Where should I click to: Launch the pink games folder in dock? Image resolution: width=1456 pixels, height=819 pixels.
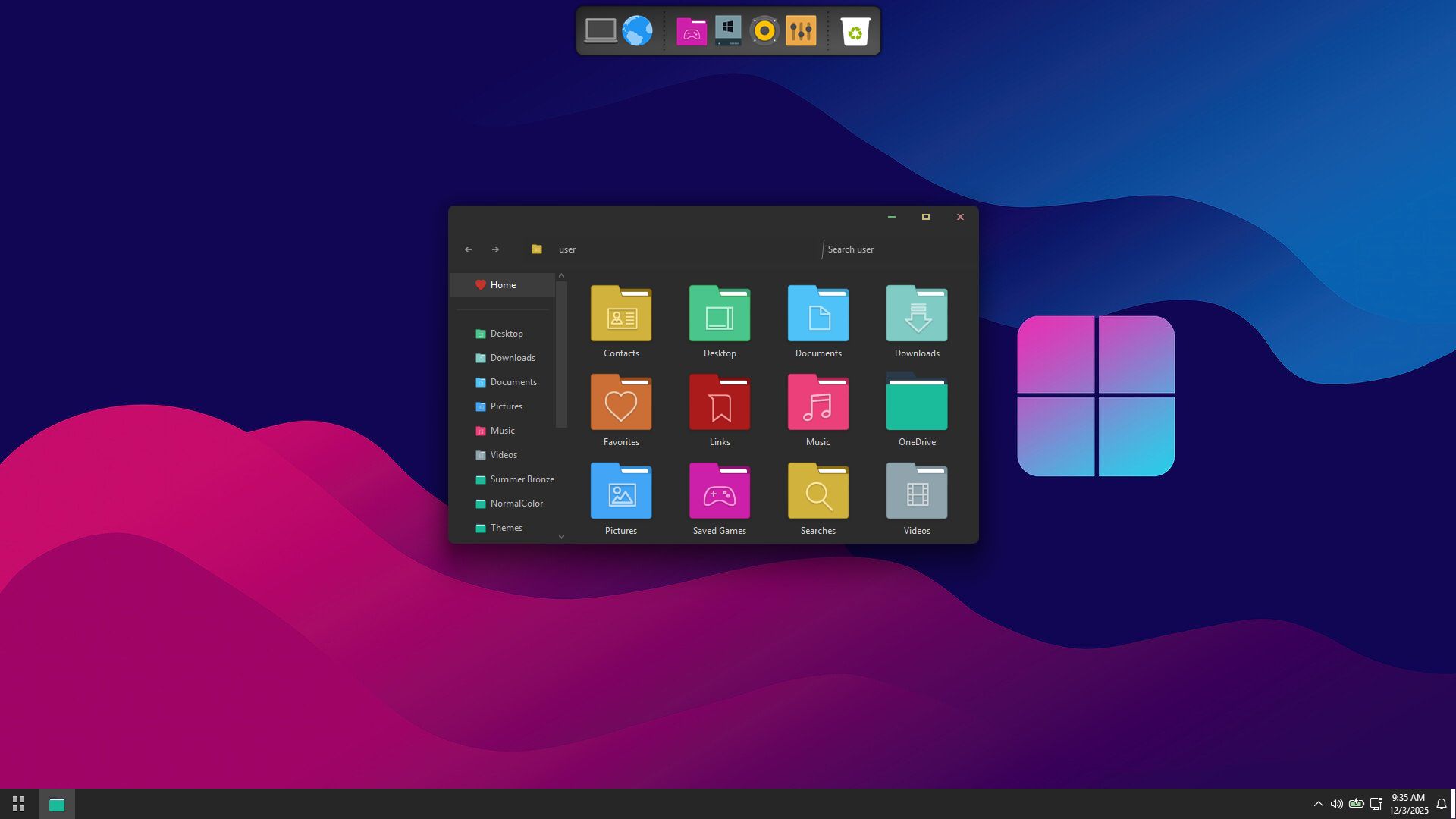pyautogui.click(x=691, y=31)
